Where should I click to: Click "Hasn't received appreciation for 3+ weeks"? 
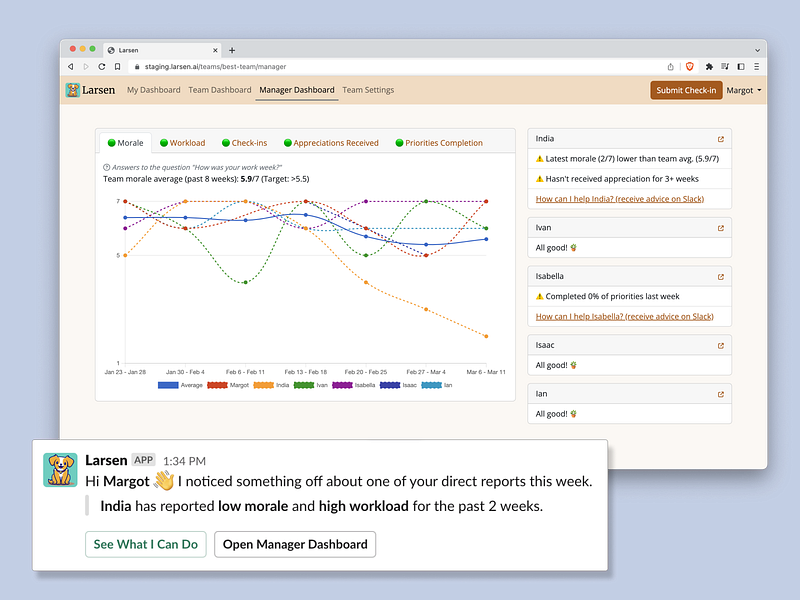tap(622, 179)
